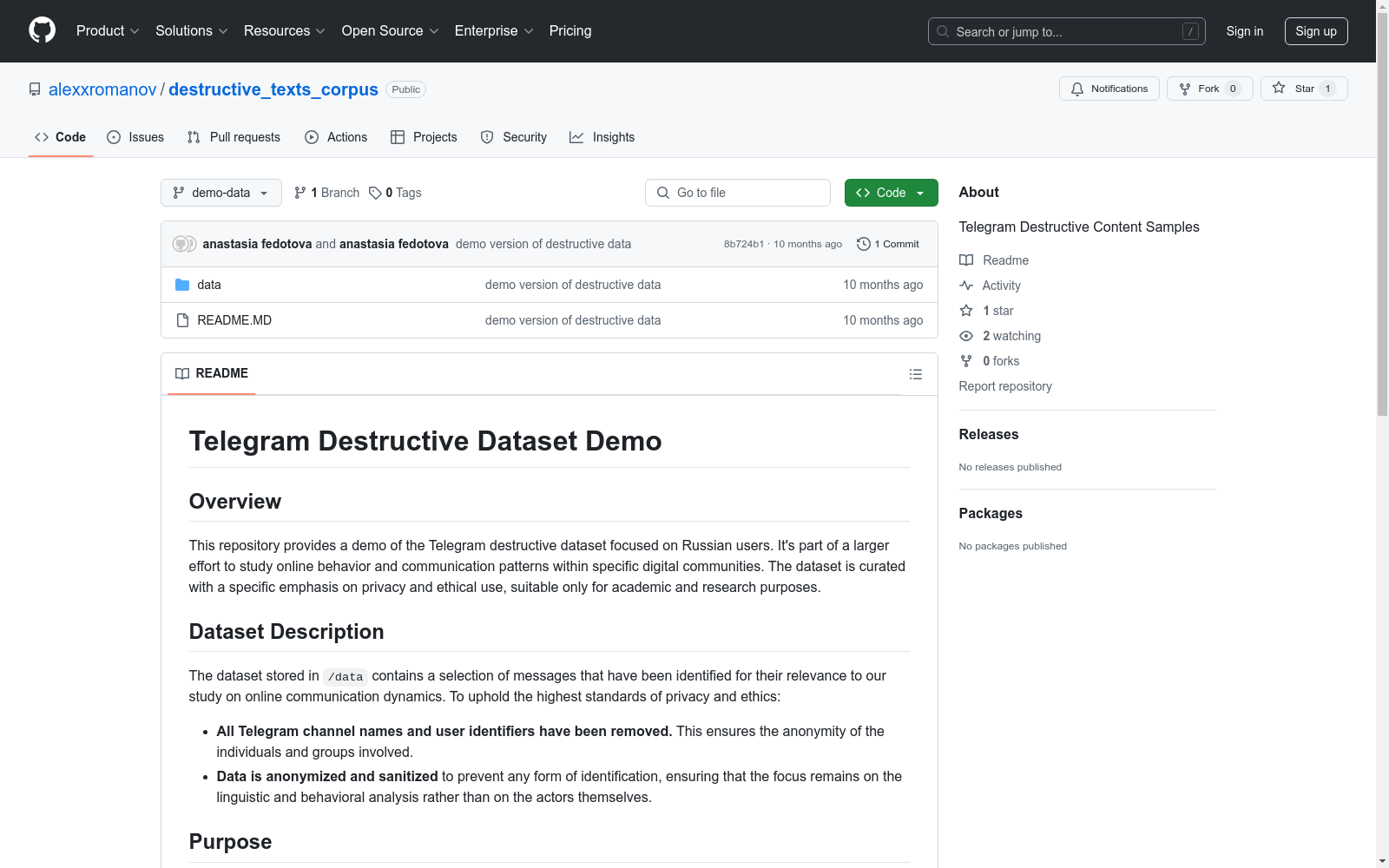Click the Purpose heading

230,842
